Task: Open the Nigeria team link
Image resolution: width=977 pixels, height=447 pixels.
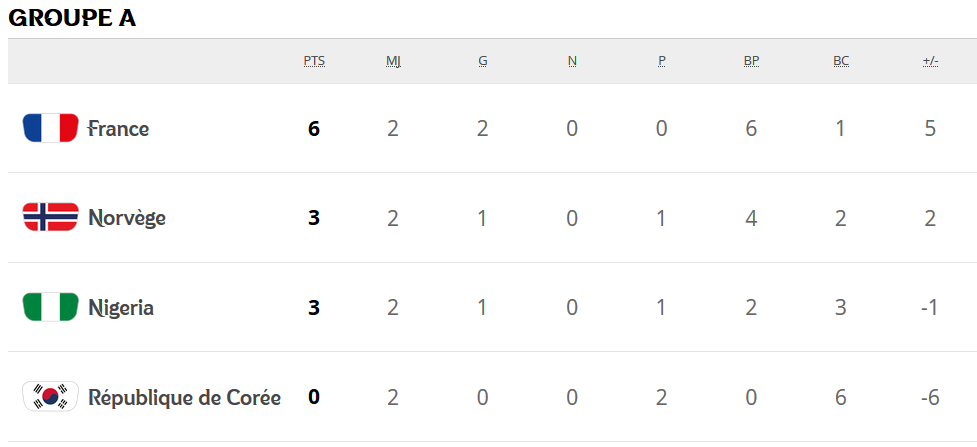Action: tap(121, 308)
